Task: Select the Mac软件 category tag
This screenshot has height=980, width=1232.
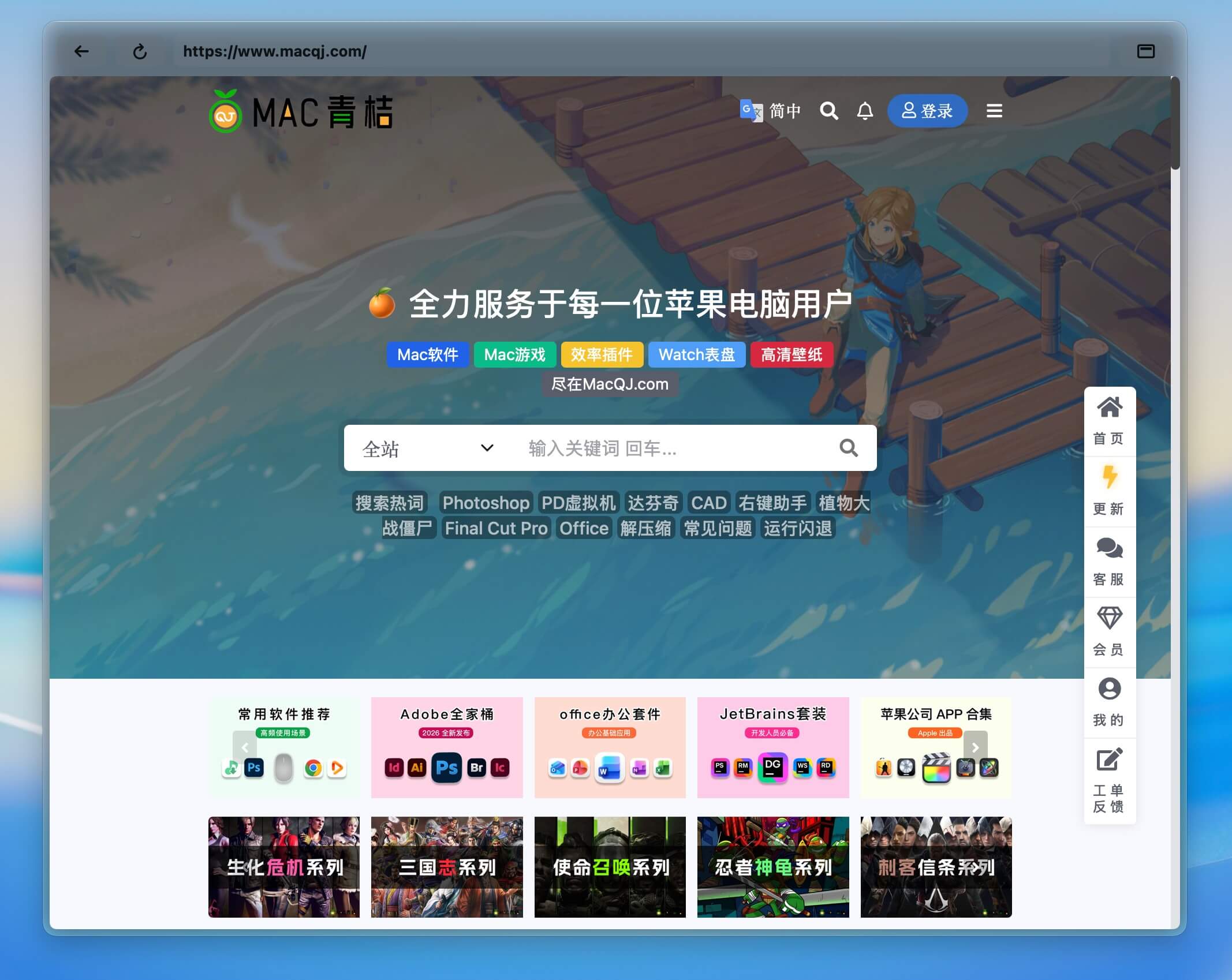Action: point(427,354)
